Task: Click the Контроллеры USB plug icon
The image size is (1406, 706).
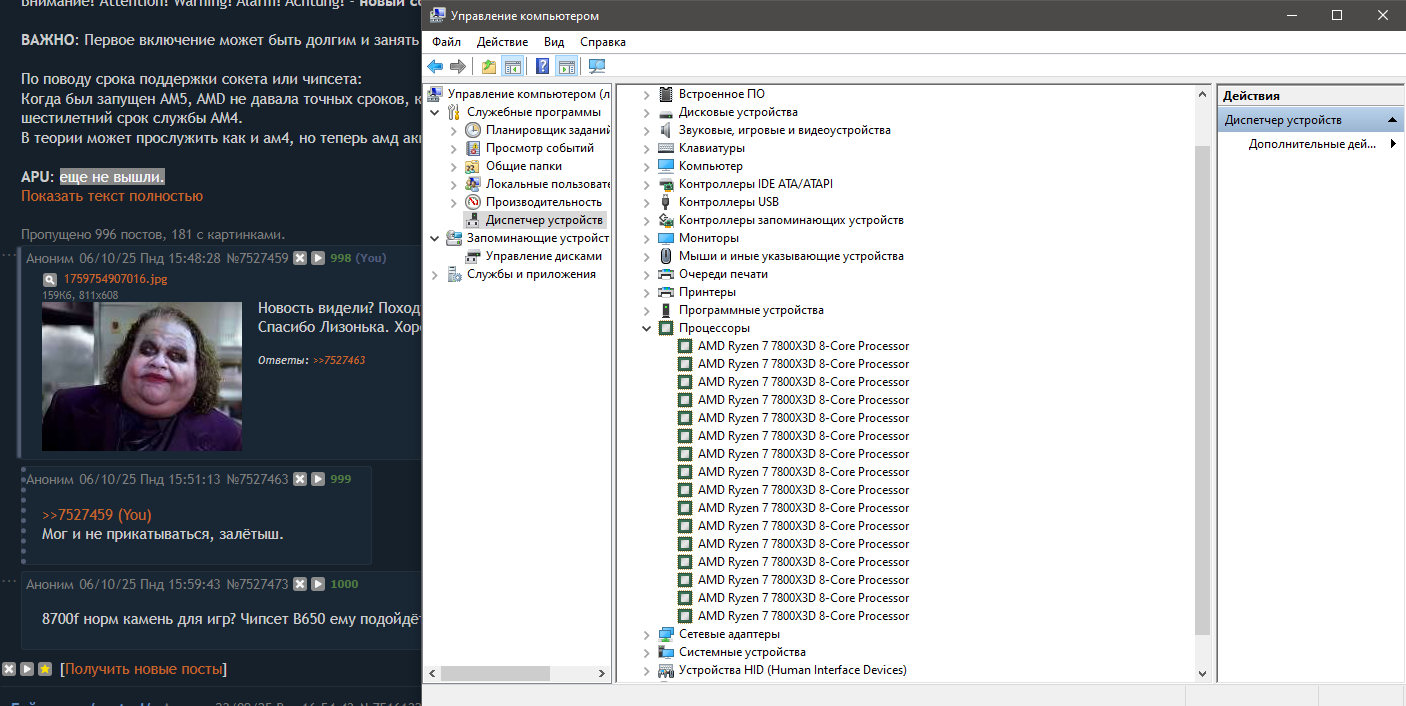Action: point(666,202)
